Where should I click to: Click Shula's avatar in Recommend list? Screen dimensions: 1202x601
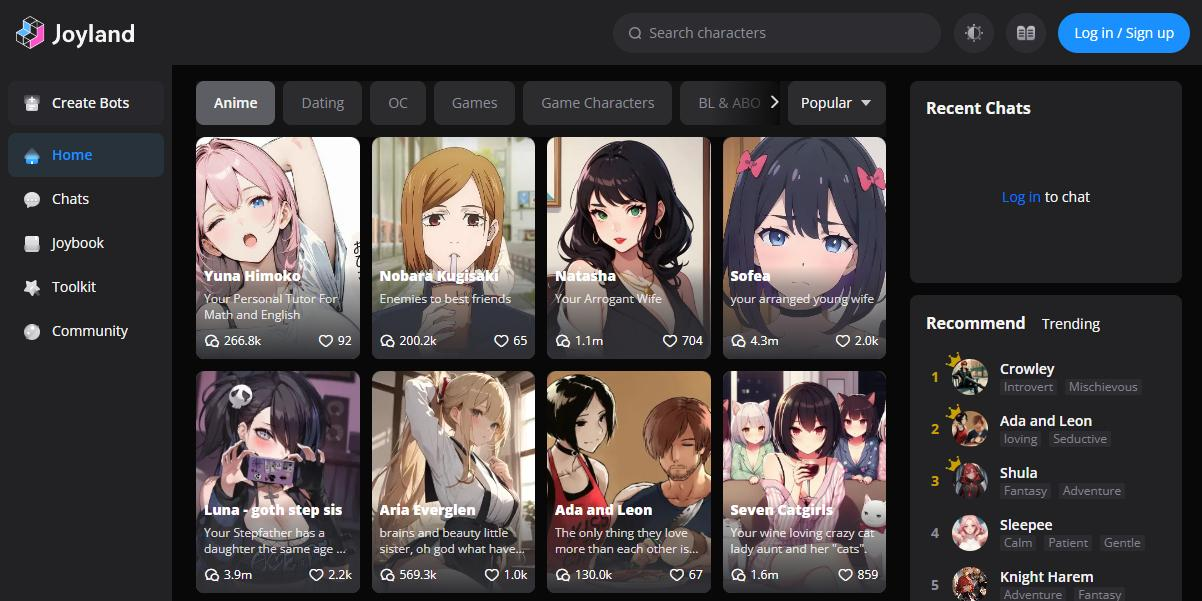(970, 481)
